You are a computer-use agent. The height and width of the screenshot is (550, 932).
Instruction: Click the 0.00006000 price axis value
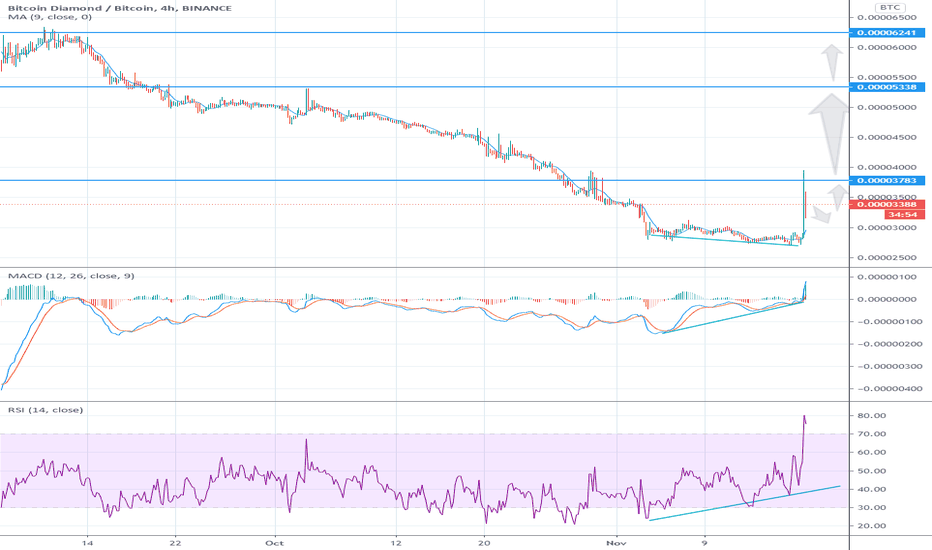[887, 48]
